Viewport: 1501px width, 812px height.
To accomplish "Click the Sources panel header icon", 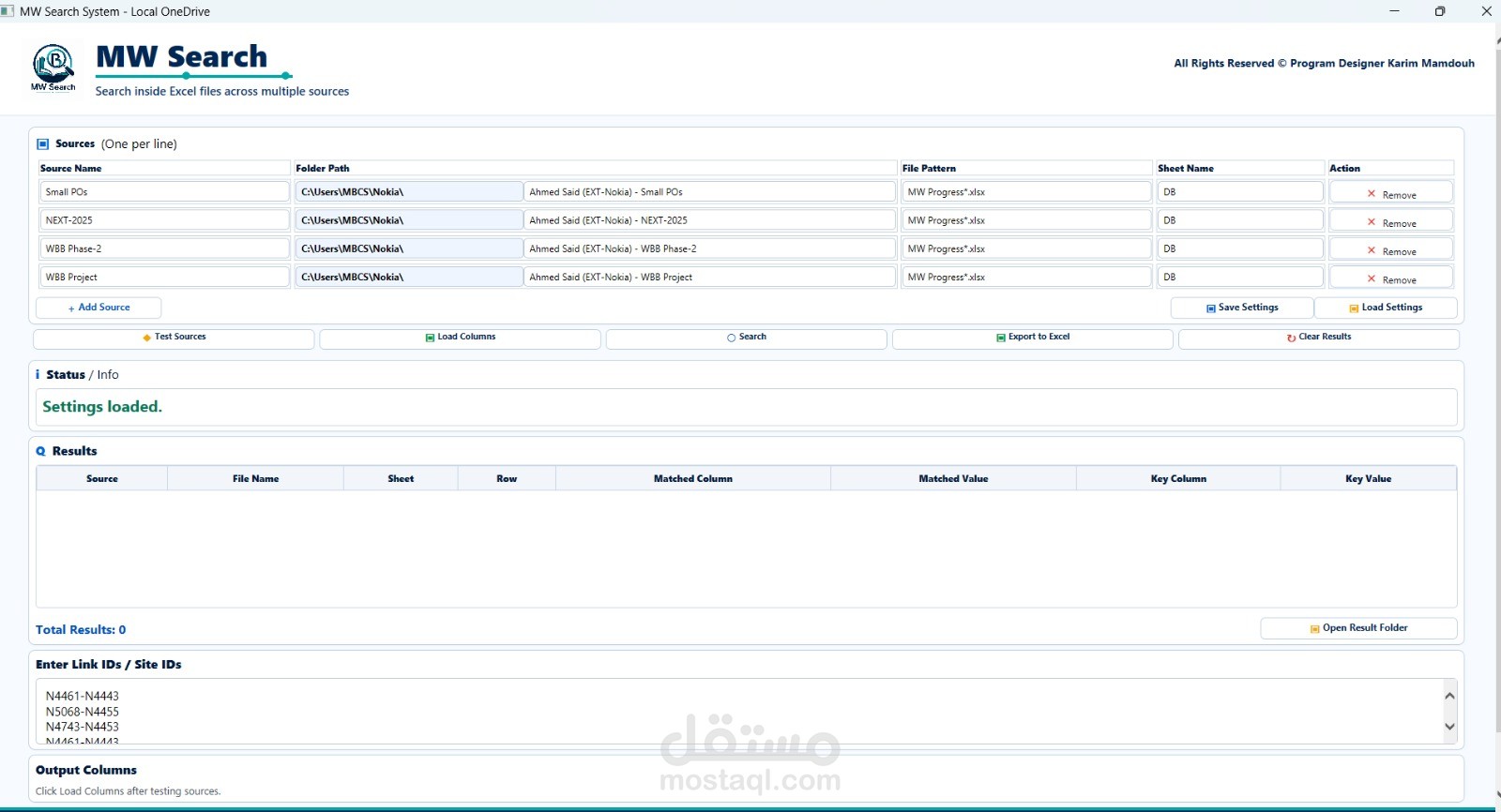I will pos(42,144).
